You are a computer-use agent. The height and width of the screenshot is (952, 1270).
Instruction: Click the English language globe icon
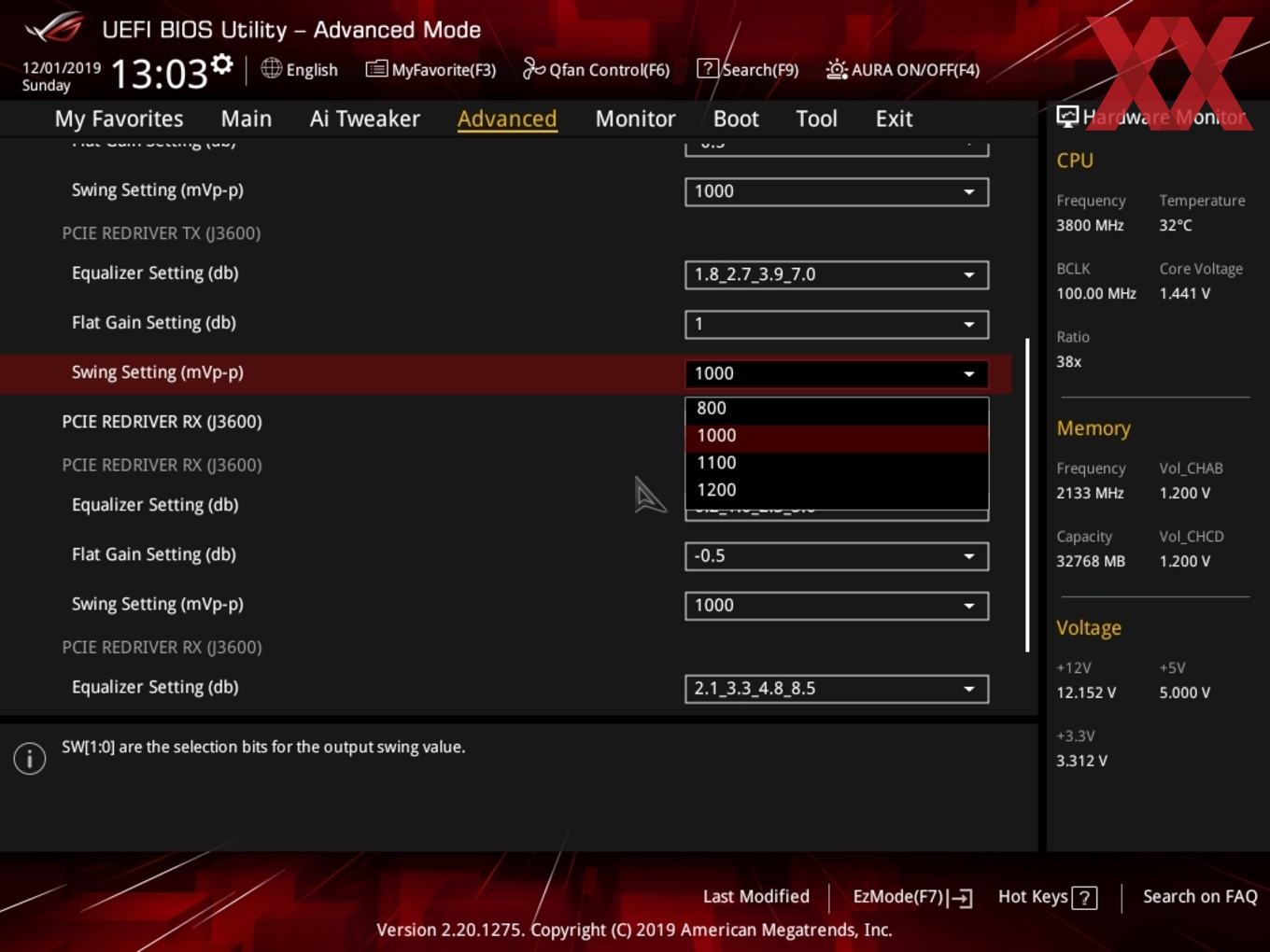click(x=271, y=68)
